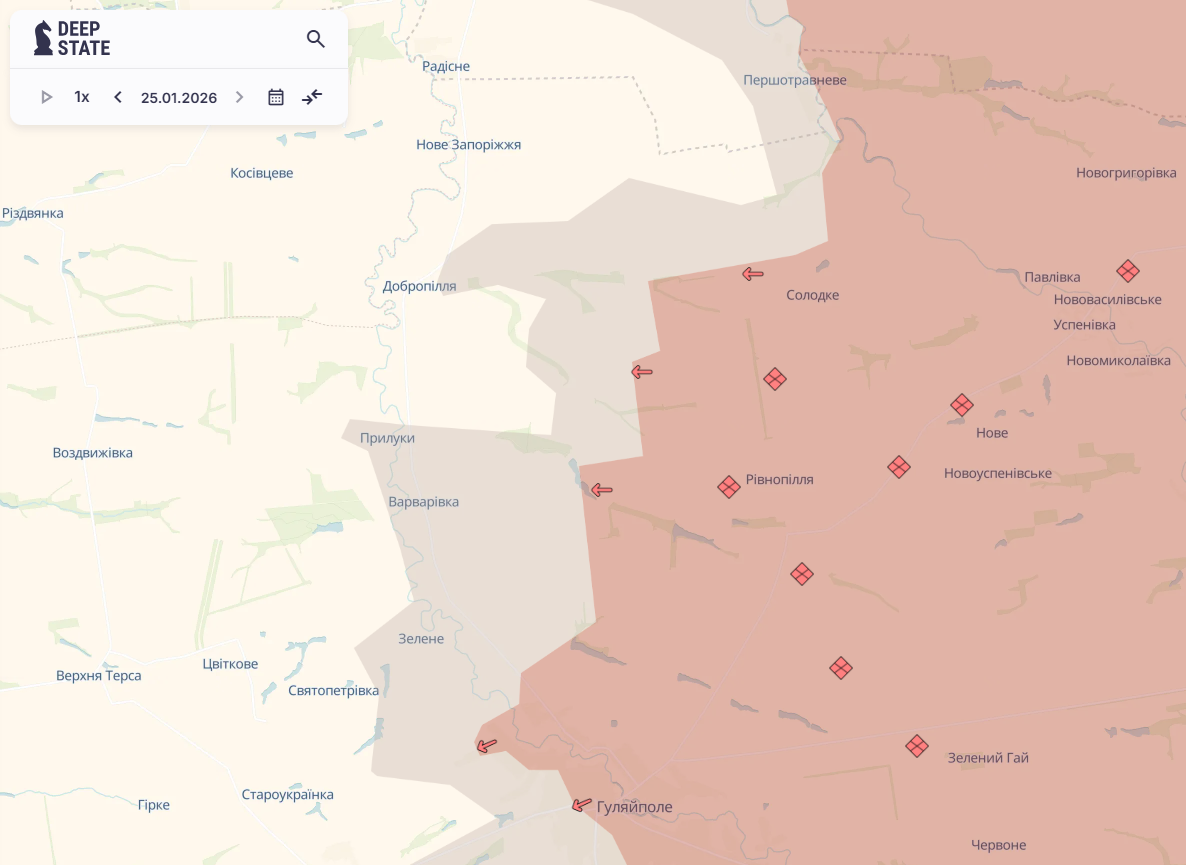The height and width of the screenshot is (865, 1186).
Task: Click the Гуляйполе town label
Action: click(635, 807)
